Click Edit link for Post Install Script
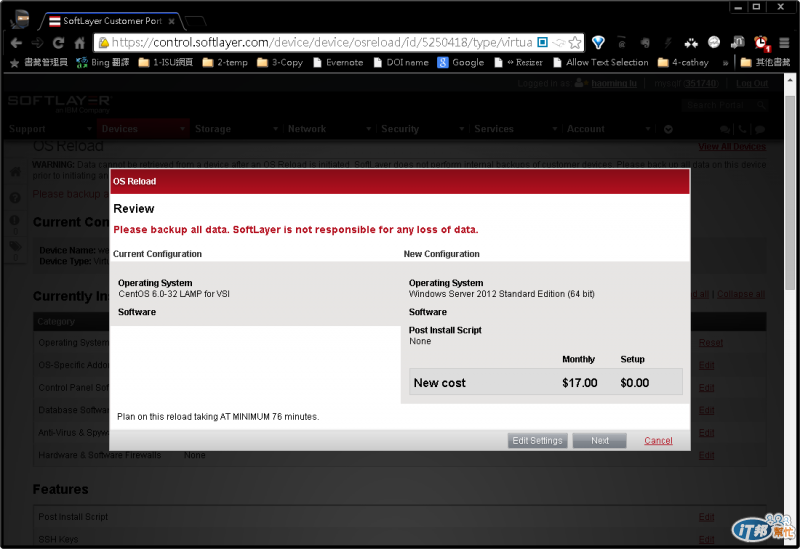Viewport: 800px width, 549px height. [706, 517]
